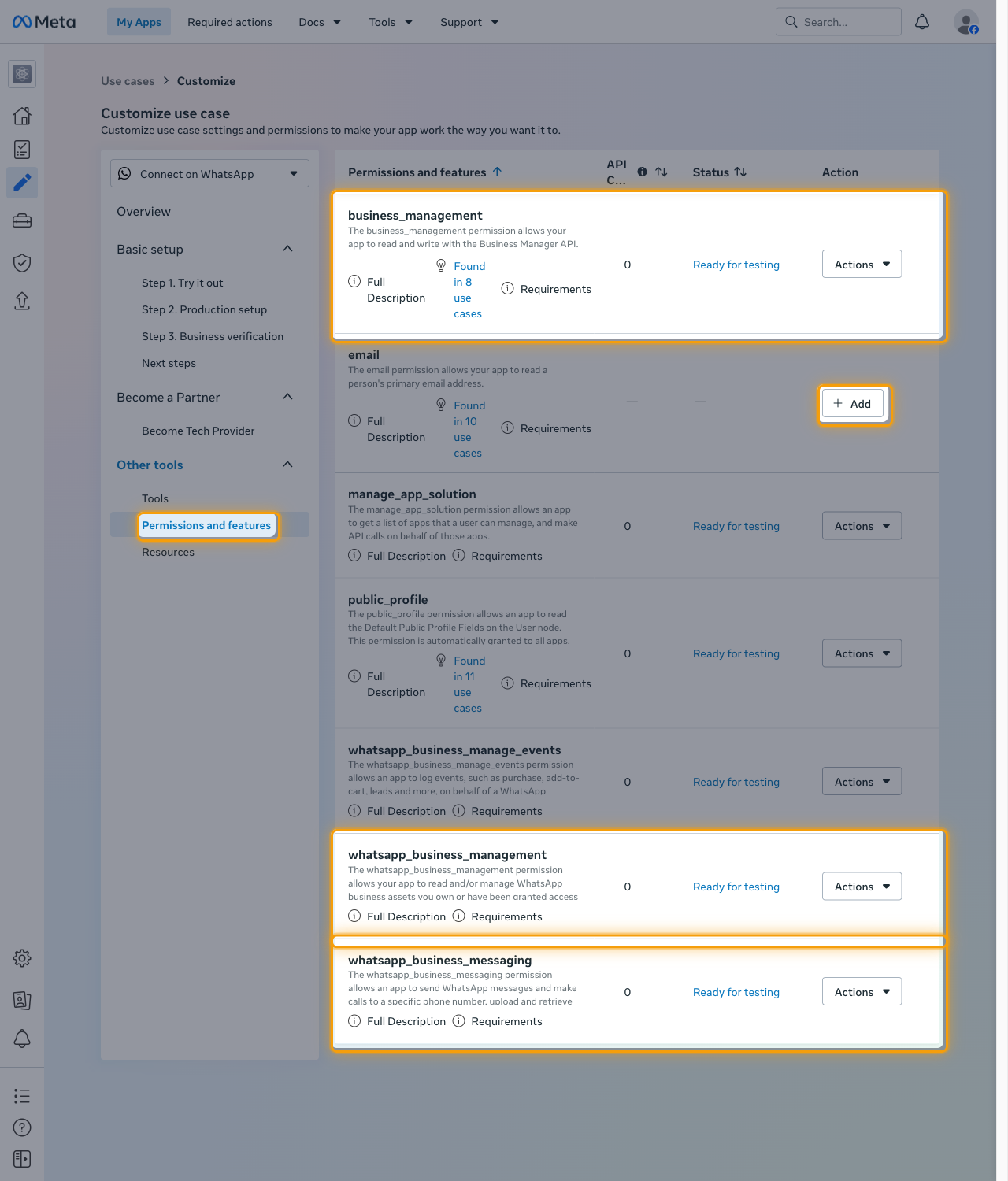Click the panel icon at the sidebar bottom

(x=22, y=1159)
